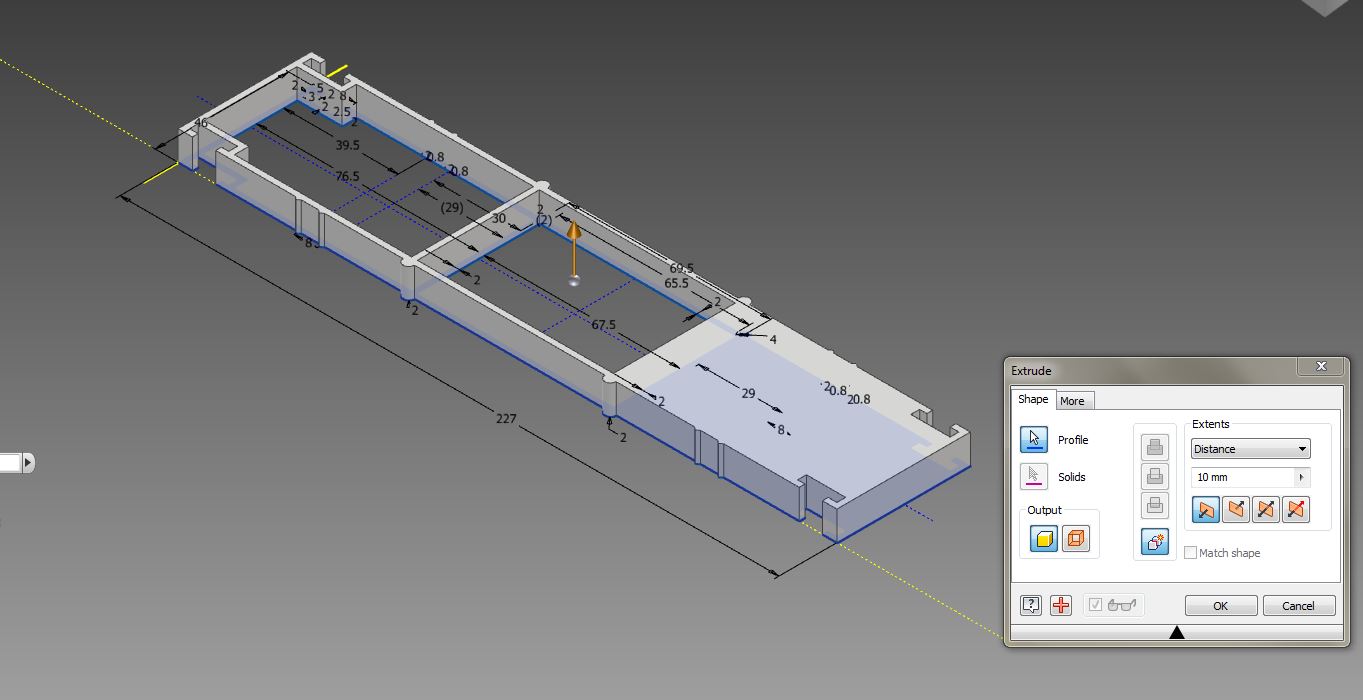
Task: Choose the surface output icon
Action: 1078,539
